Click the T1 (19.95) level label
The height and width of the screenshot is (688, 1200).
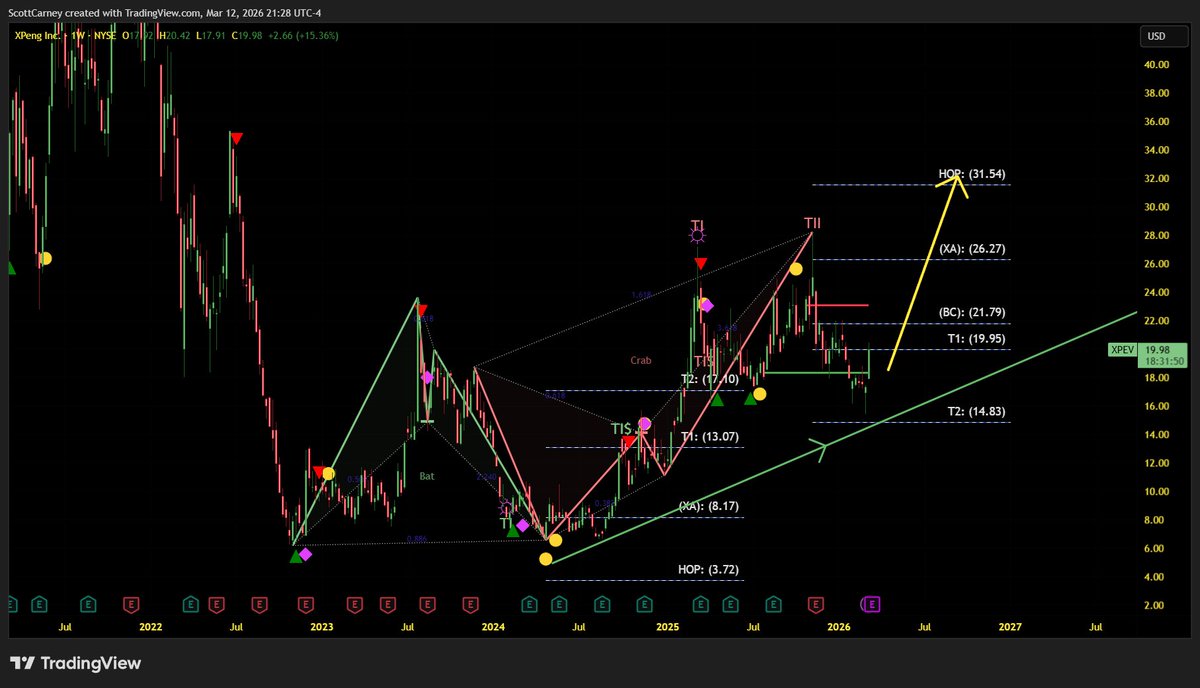pyautogui.click(x=970, y=338)
